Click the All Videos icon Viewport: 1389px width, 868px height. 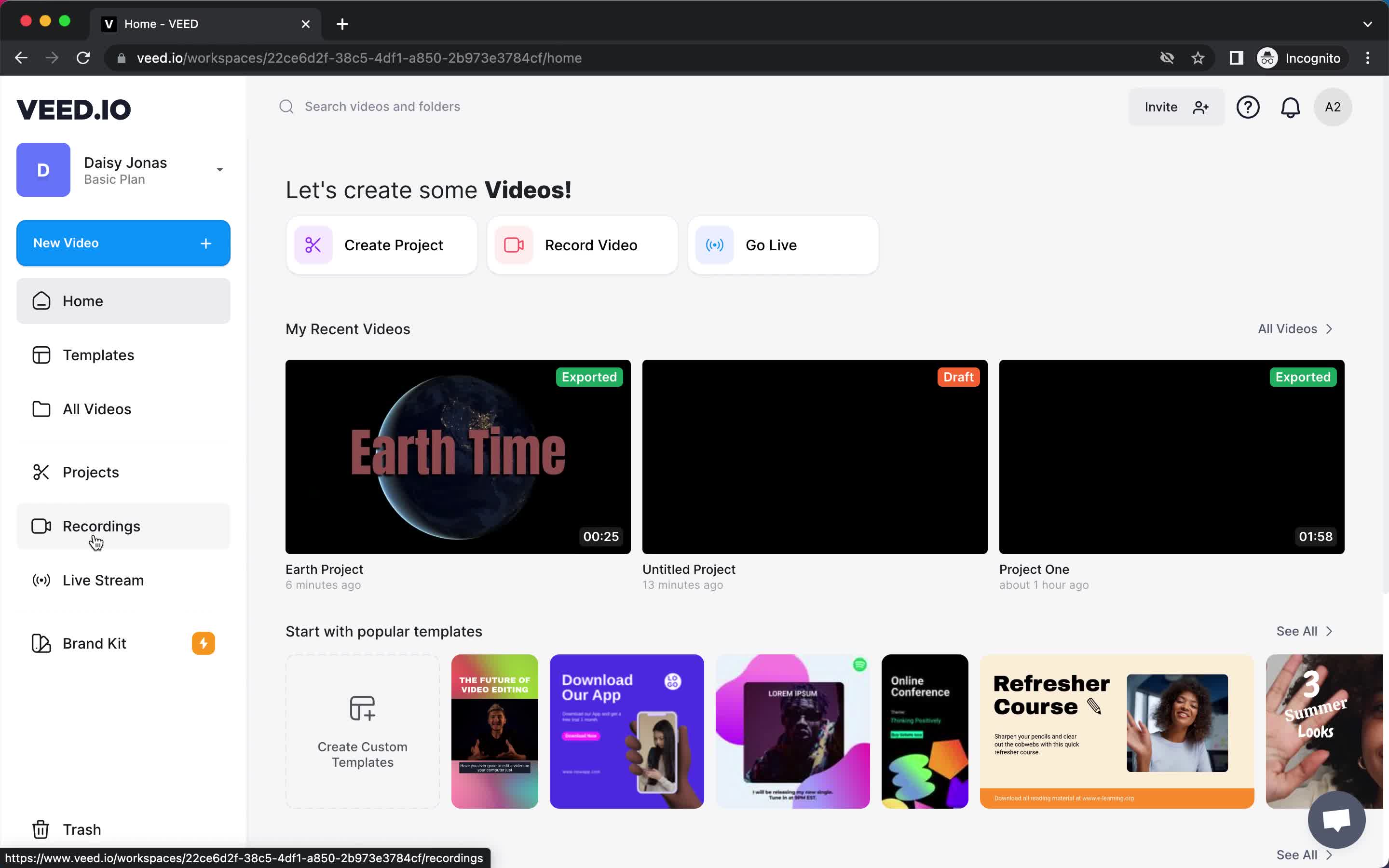40,409
